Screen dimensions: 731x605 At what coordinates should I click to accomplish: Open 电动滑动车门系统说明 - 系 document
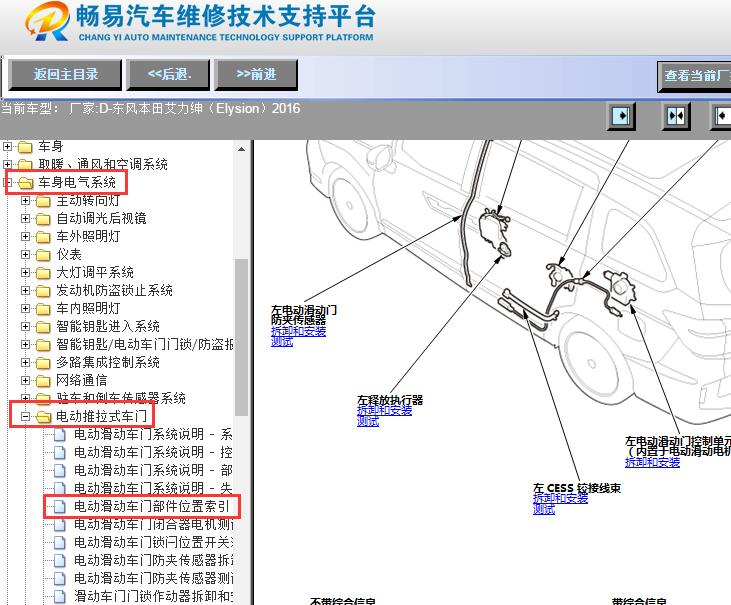(x=153, y=434)
